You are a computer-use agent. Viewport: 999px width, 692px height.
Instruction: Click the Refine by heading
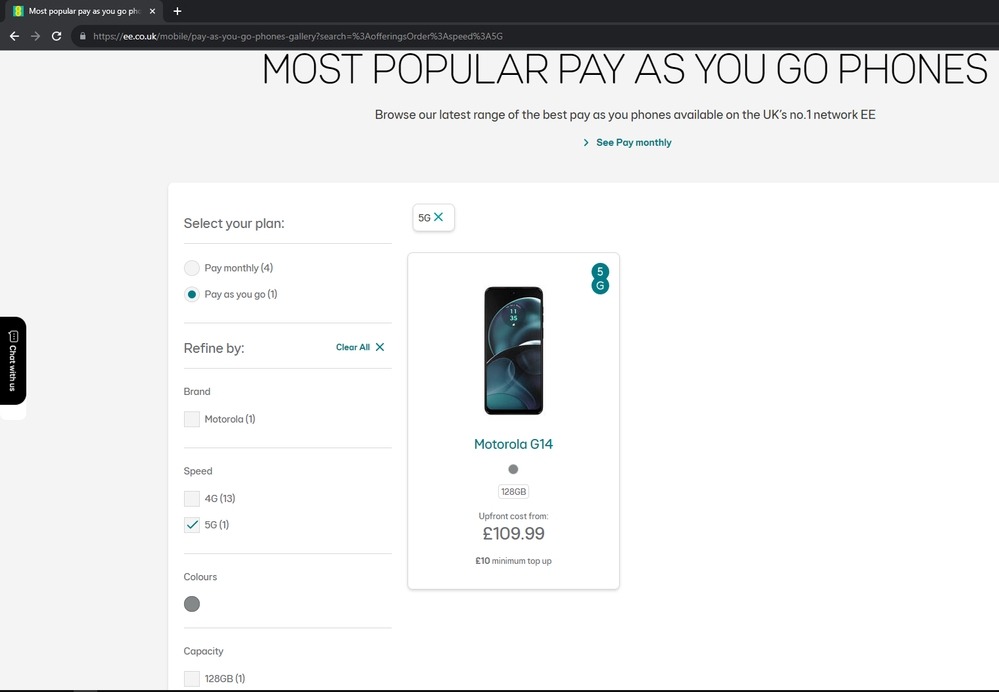(214, 348)
